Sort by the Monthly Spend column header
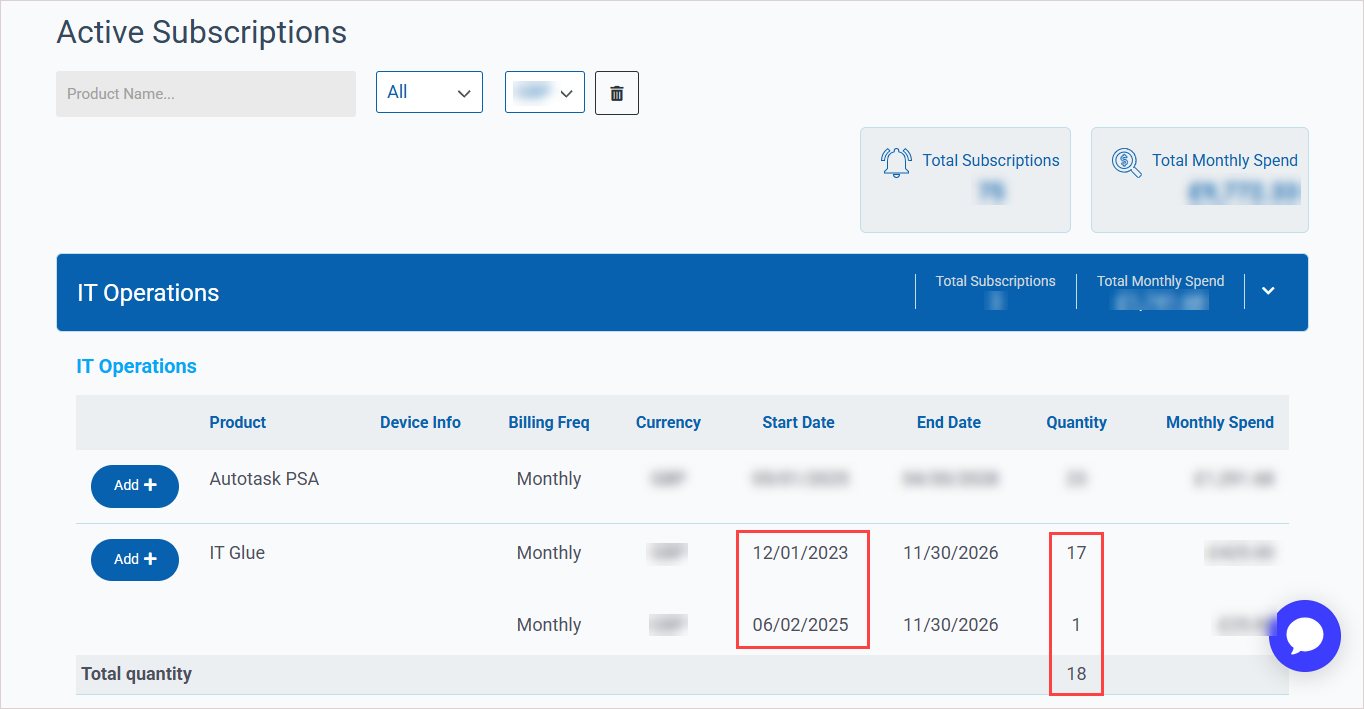The image size is (1364, 709). [x=1220, y=422]
